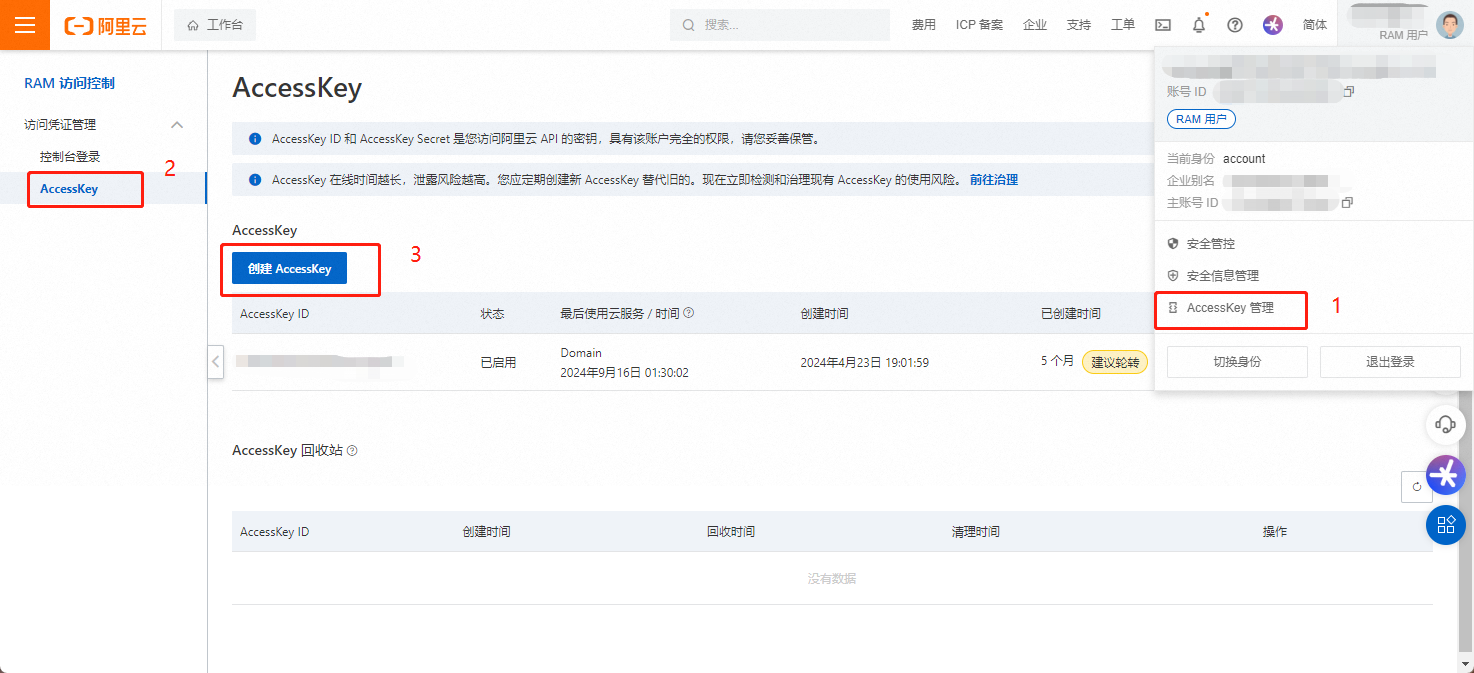Screen dimensions: 1474x673
Task: Open the 工单 menu
Action: (x=1123, y=25)
